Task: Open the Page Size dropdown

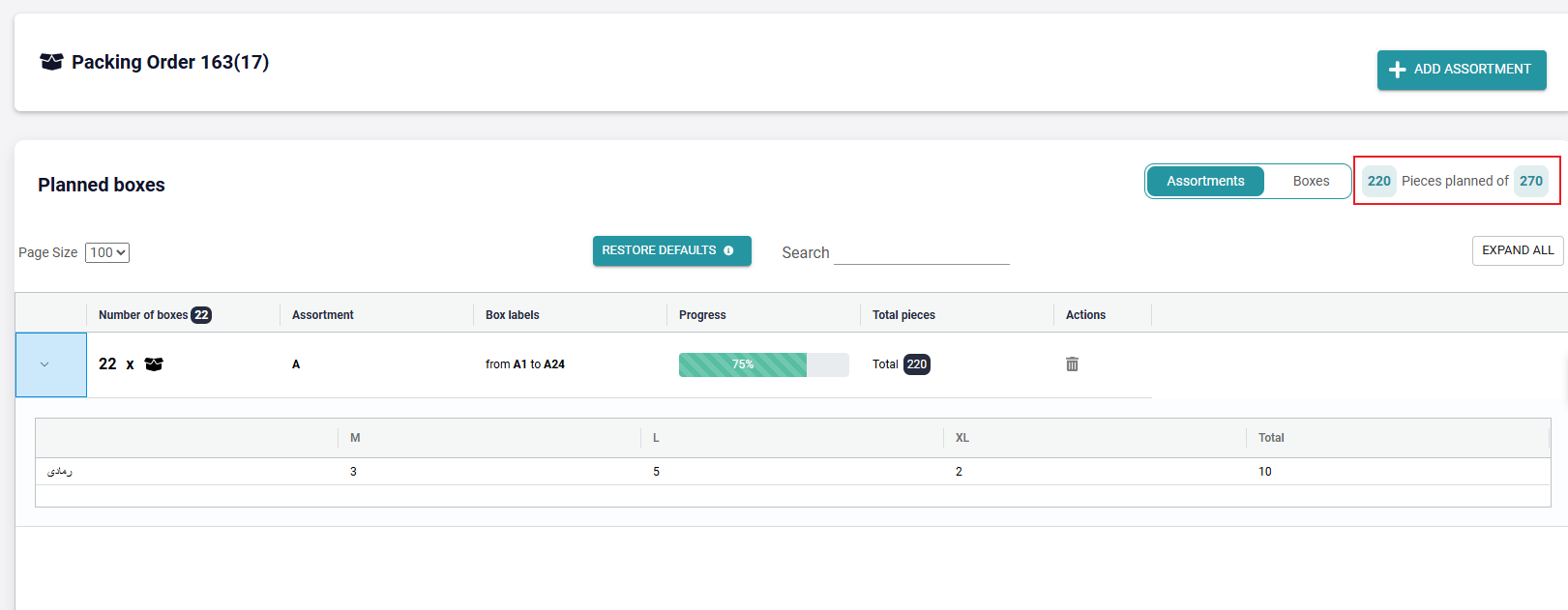Action: coord(107,252)
